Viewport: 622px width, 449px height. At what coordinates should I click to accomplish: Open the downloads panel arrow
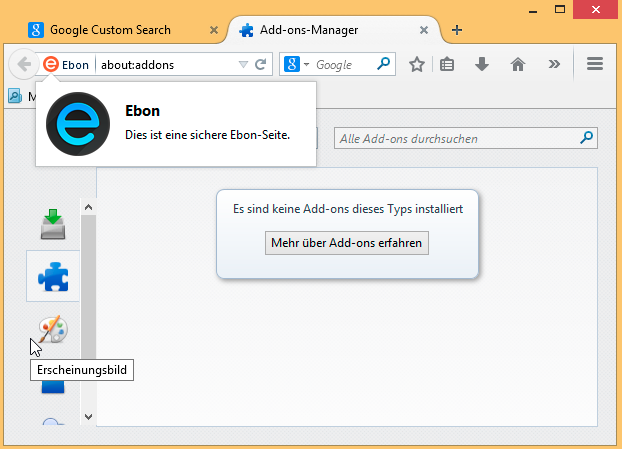point(482,64)
